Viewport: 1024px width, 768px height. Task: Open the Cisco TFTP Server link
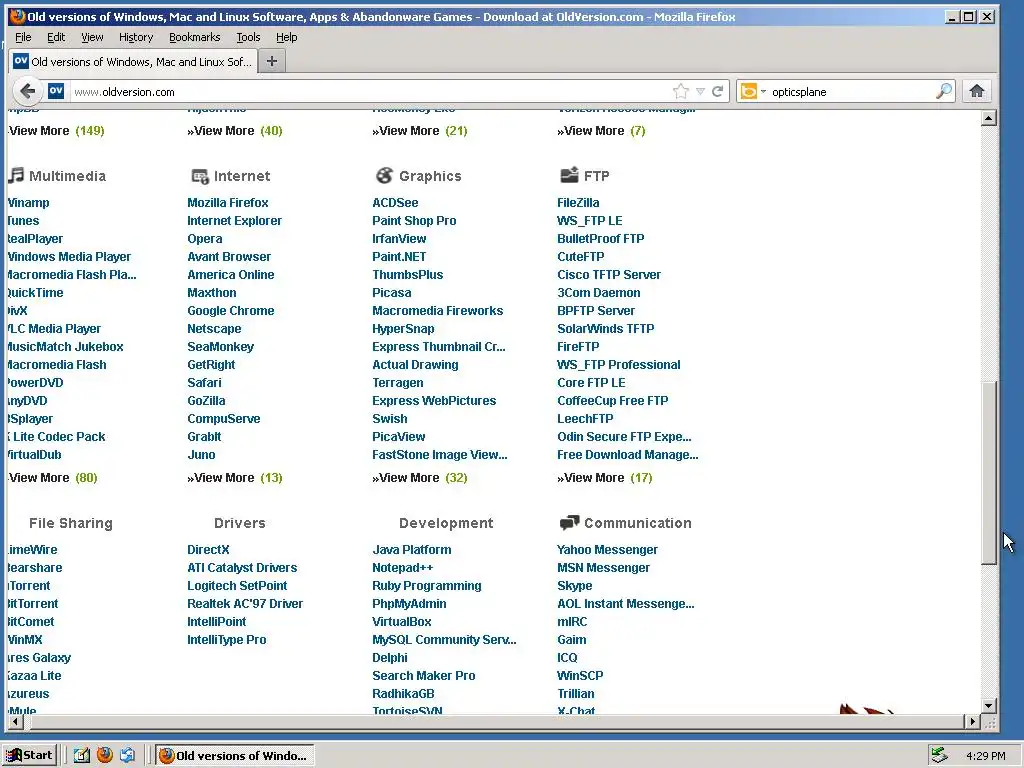[x=609, y=275]
